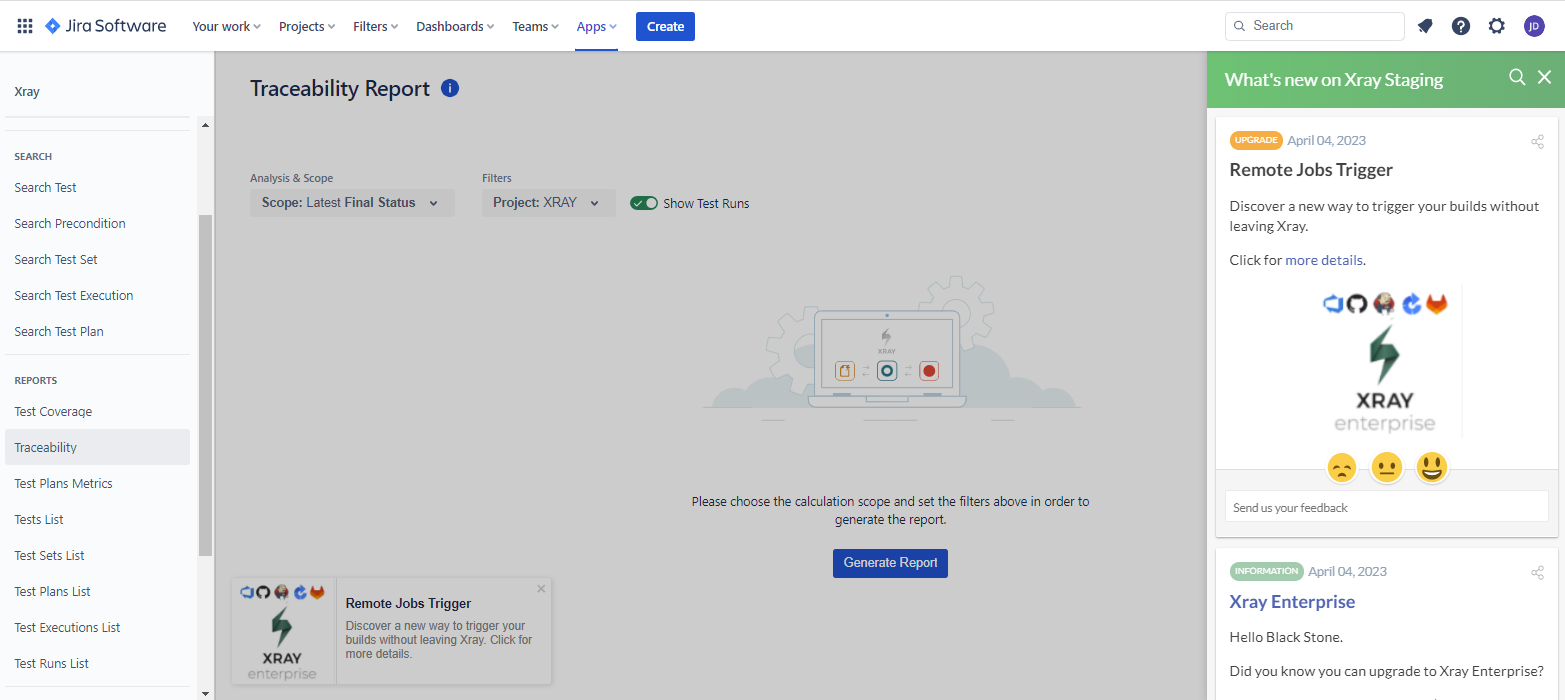The image size is (1565, 700).
Task: Dismiss the Remote Jobs Trigger popup
Action: coord(541,588)
